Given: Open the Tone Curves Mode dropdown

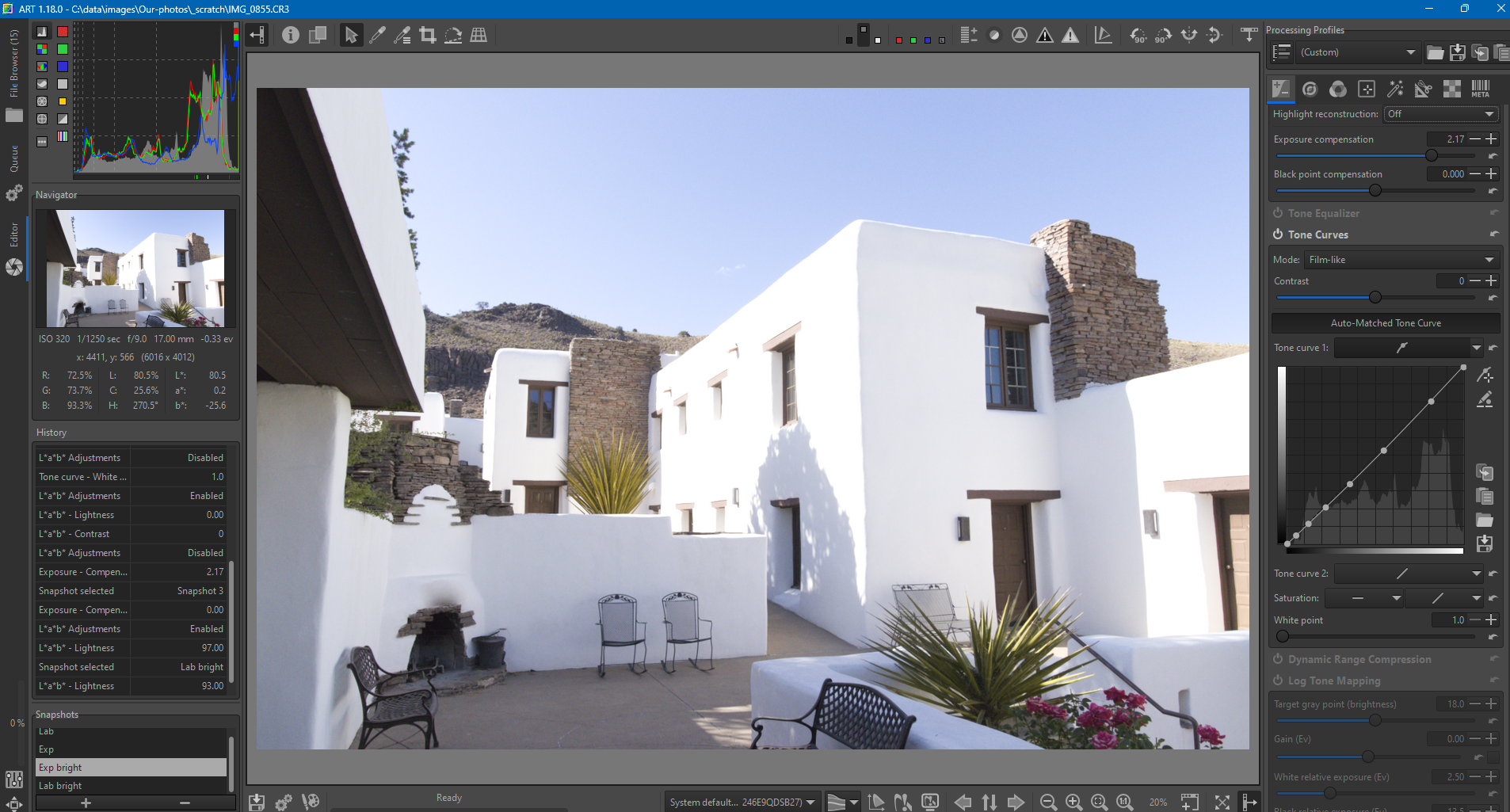Looking at the screenshot, I should 1401,260.
